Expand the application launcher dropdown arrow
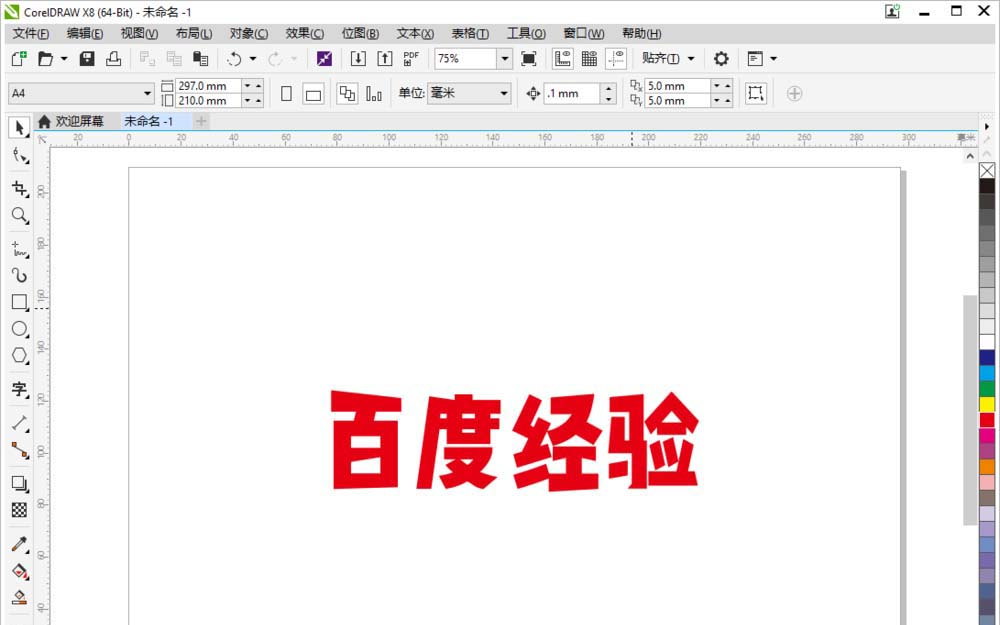This screenshot has height=625, width=1000. [x=774, y=59]
